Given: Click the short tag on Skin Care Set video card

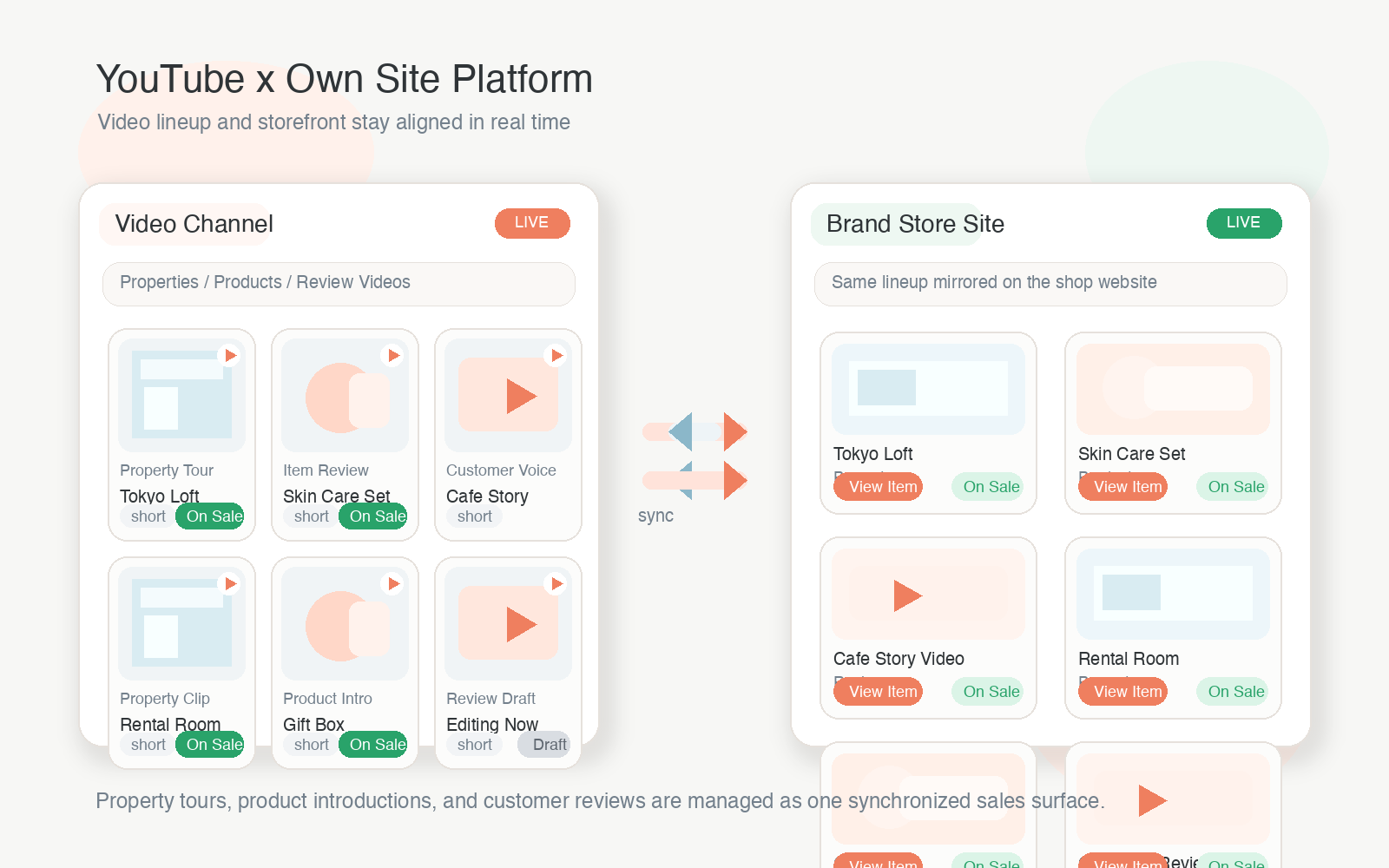Looking at the screenshot, I should [311, 516].
